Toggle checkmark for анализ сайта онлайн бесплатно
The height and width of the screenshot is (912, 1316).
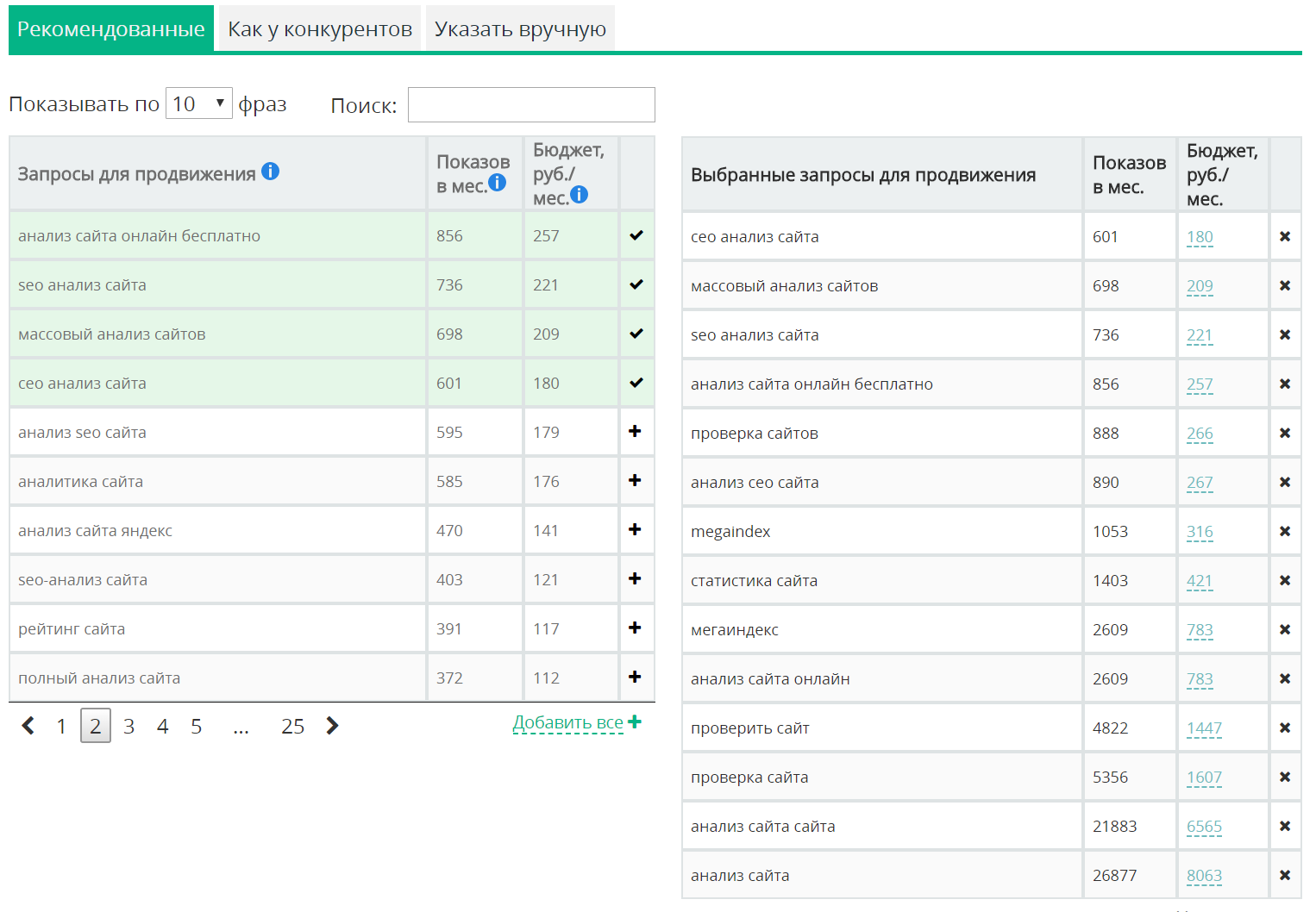(x=636, y=234)
